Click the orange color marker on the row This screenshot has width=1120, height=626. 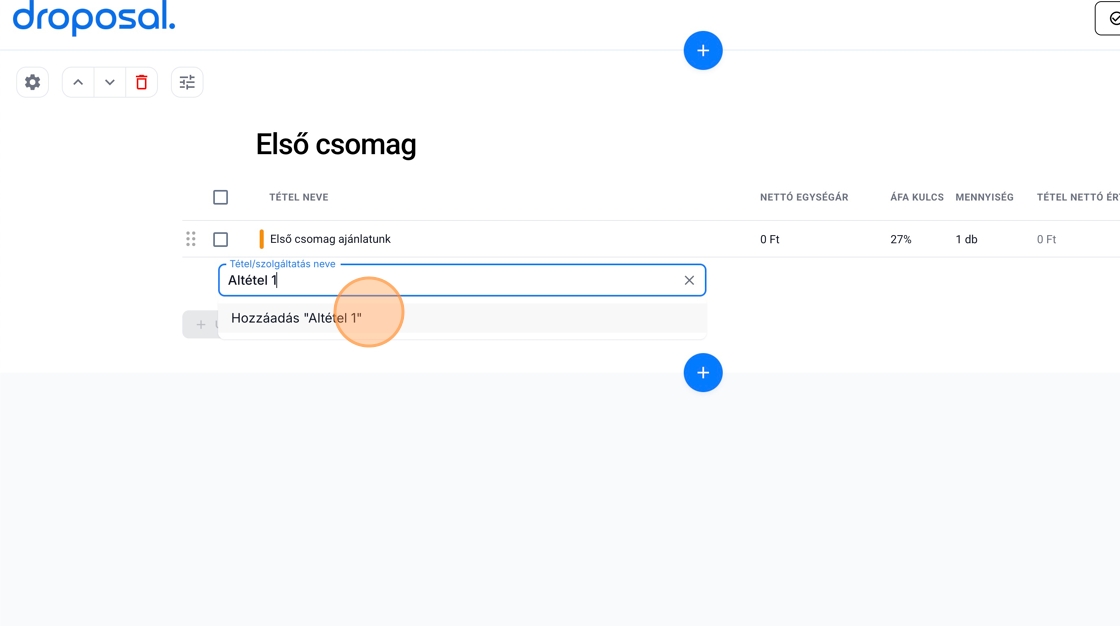261,239
